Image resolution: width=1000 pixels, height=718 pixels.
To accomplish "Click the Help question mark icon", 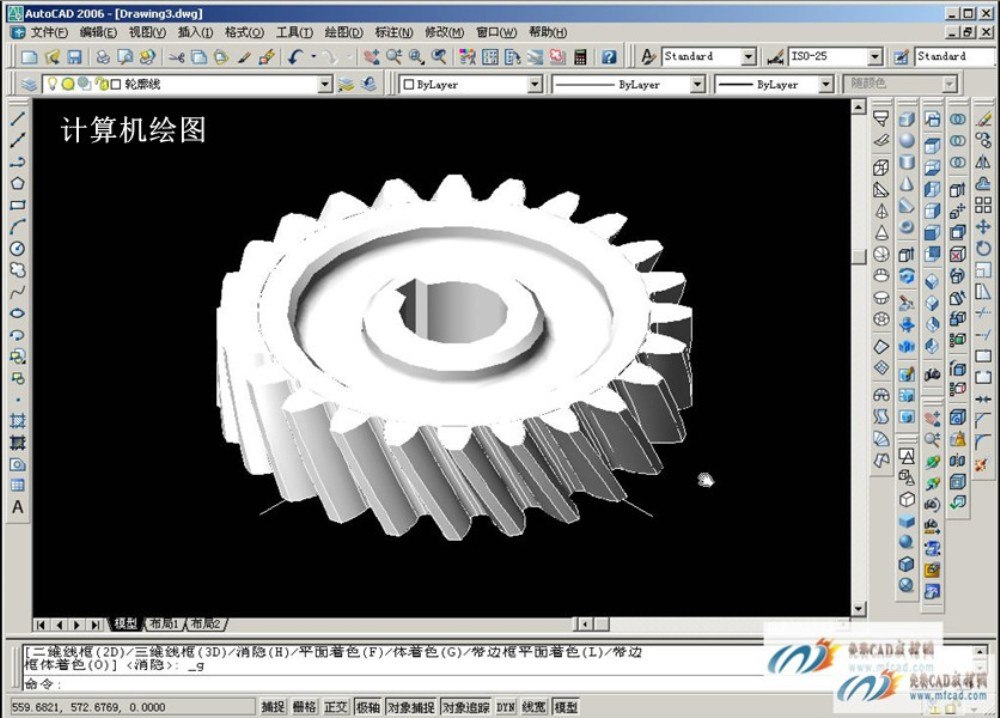I will pyautogui.click(x=608, y=57).
